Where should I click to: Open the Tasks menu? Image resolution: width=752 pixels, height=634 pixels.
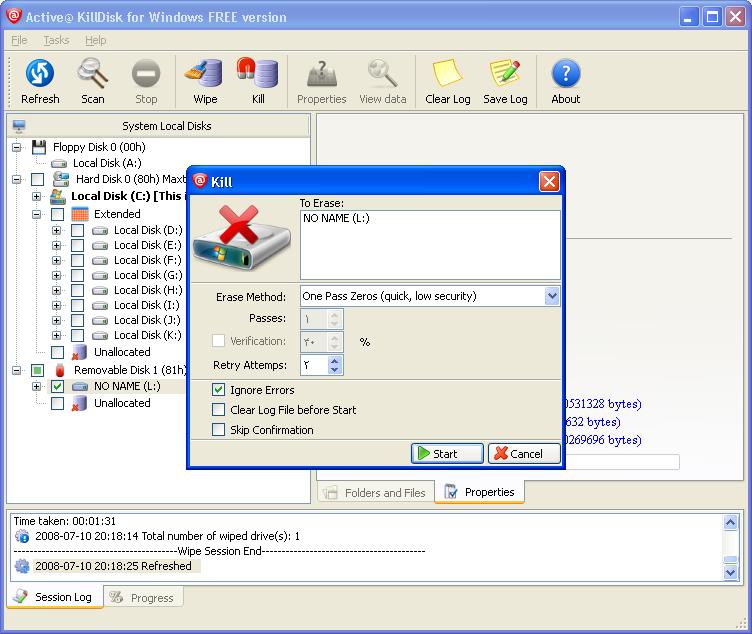click(x=57, y=40)
